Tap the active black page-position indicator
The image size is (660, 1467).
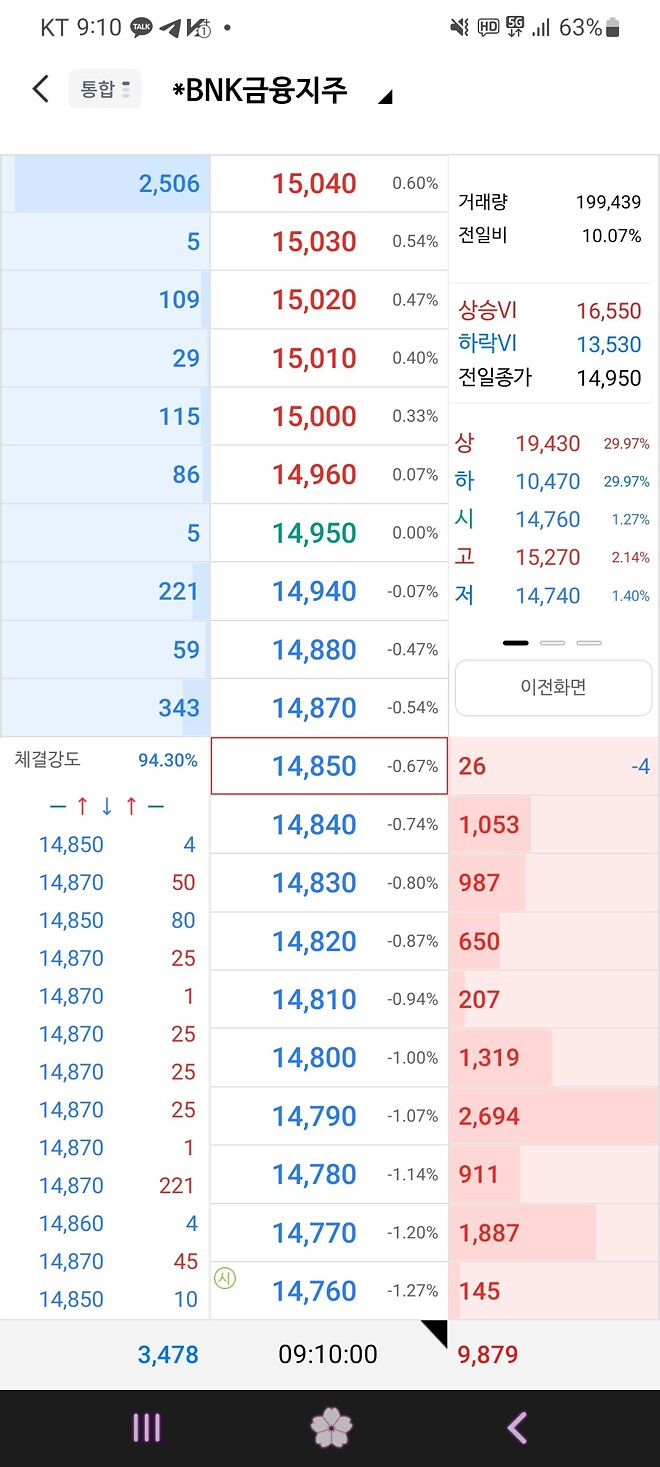pos(515,643)
